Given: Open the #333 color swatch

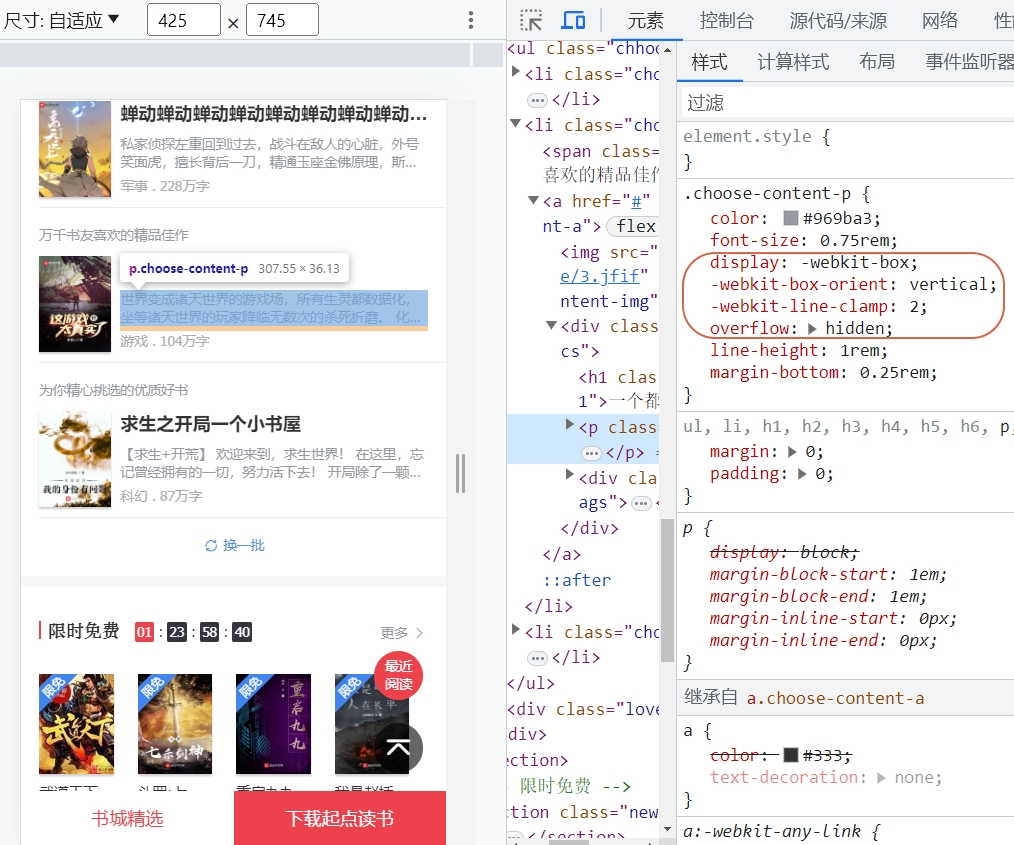Looking at the screenshot, I should [790, 755].
